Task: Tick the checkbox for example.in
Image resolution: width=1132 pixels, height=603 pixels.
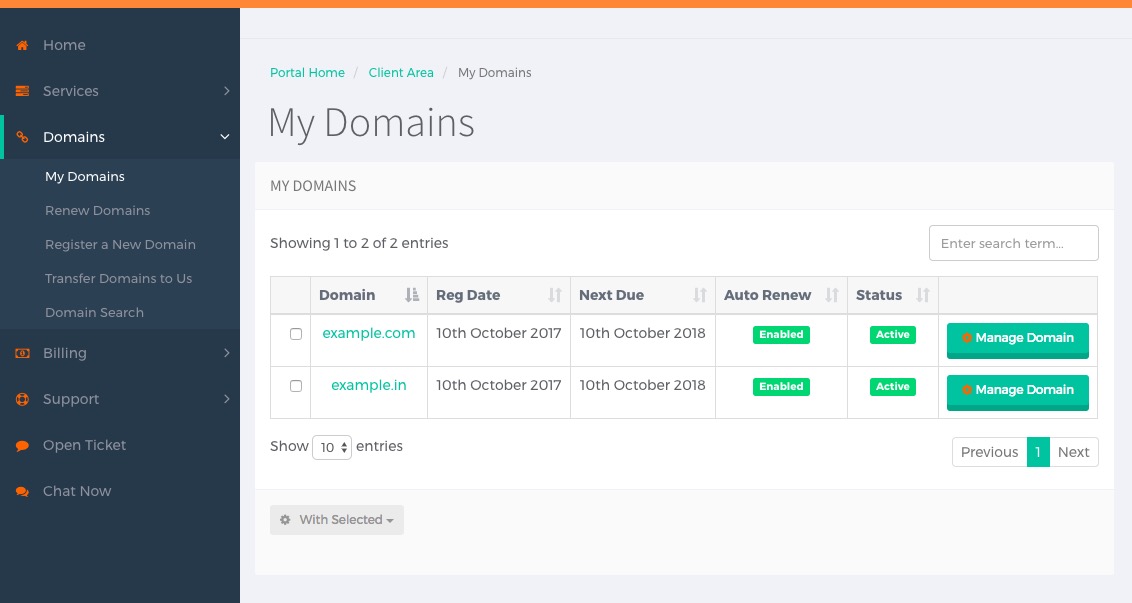Action: [296, 386]
